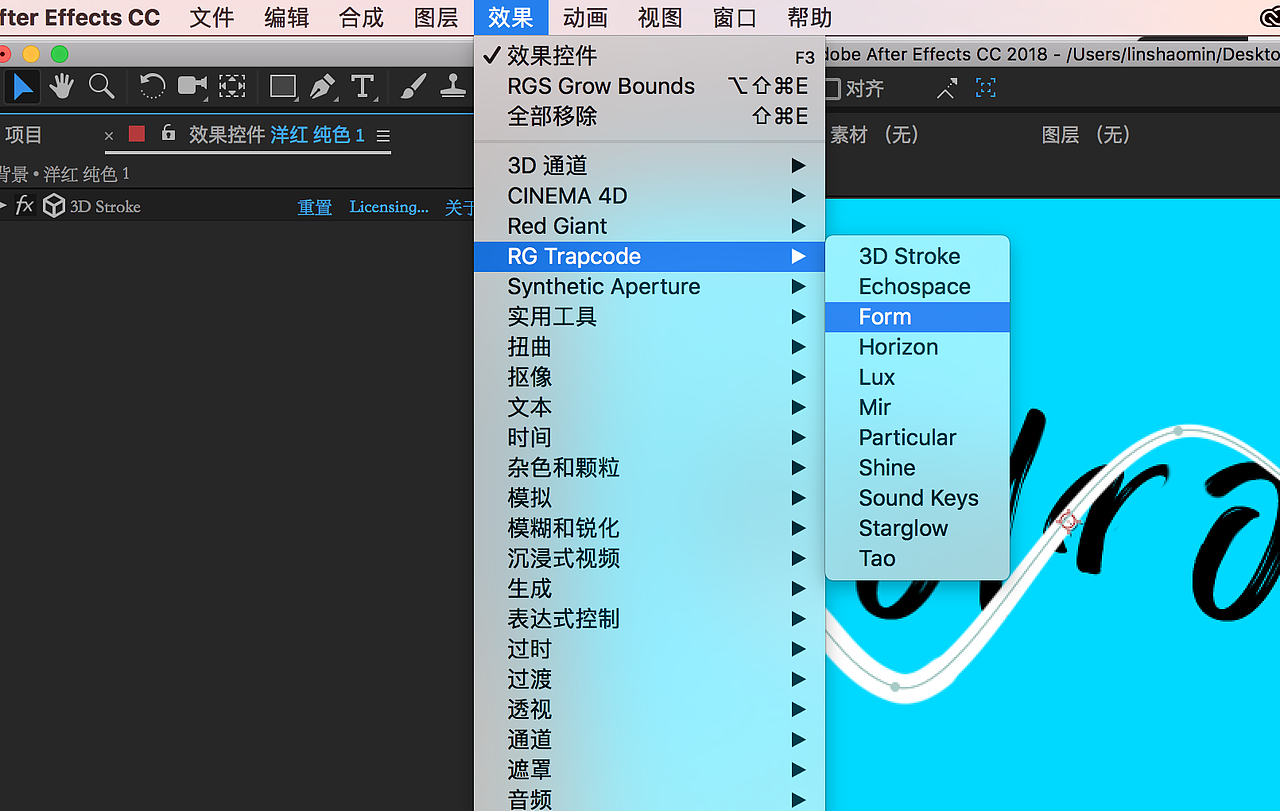Expand the 模糊和锐化 submenu
The image size is (1280, 811).
coord(650,528)
